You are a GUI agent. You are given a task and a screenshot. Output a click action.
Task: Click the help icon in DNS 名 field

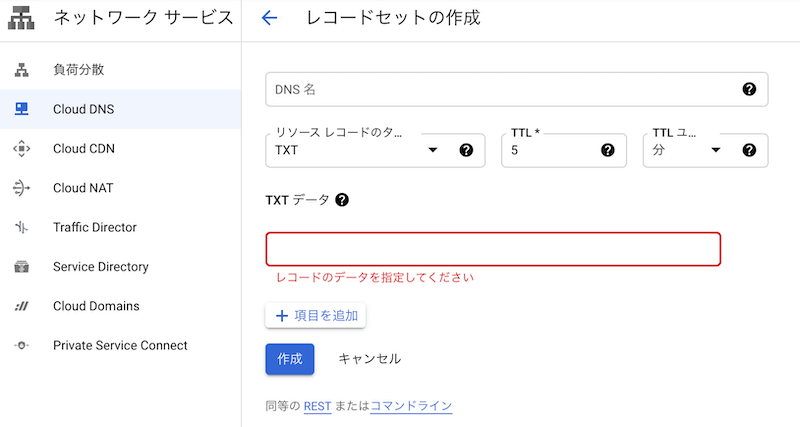749,89
